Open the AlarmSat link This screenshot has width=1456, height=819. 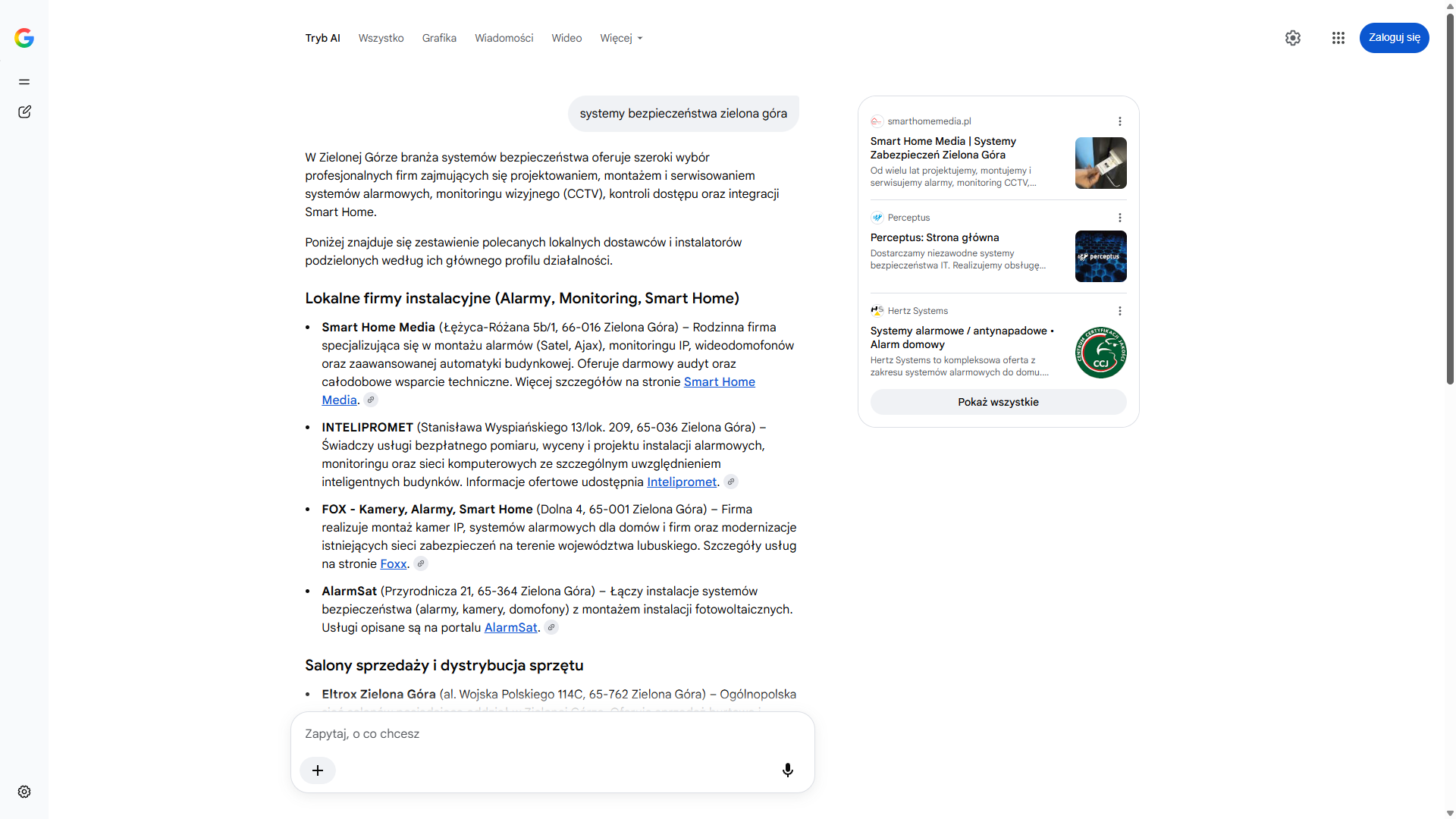pyautogui.click(x=511, y=627)
